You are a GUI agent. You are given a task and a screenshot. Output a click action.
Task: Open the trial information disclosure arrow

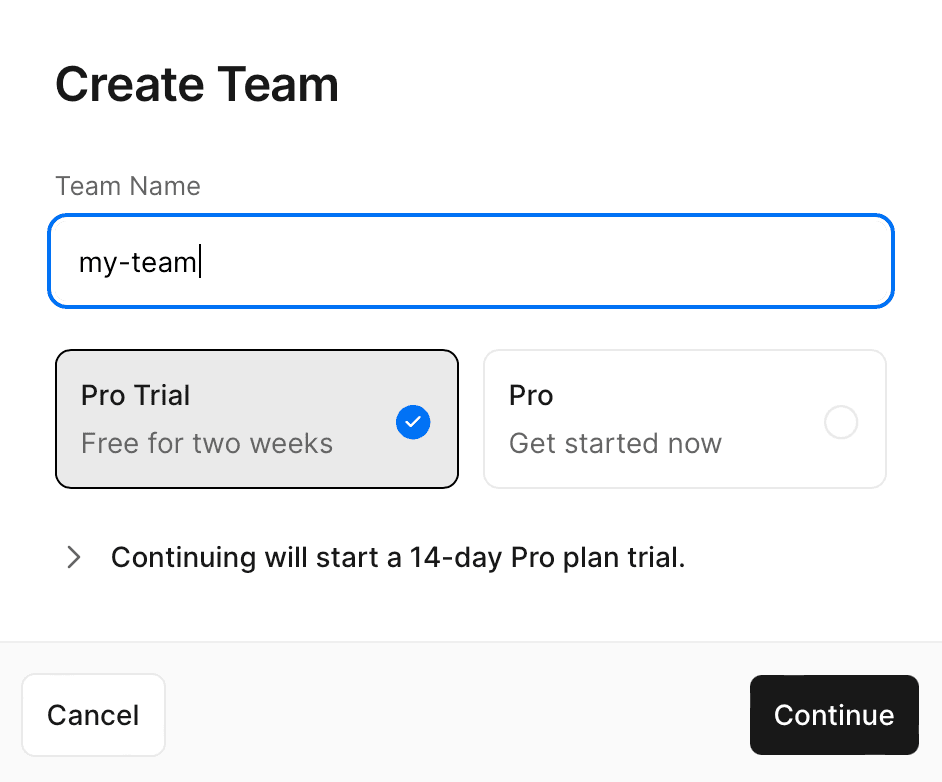pyautogui.click(x=73, y=557)
